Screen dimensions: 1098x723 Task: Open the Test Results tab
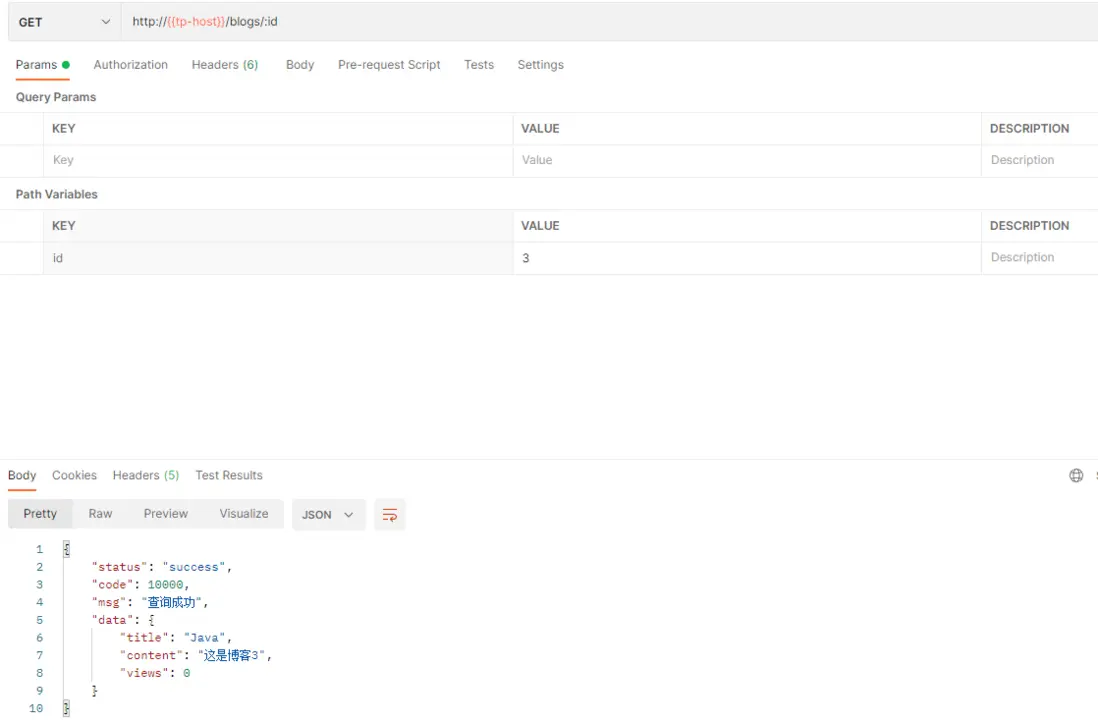point(229,475)
